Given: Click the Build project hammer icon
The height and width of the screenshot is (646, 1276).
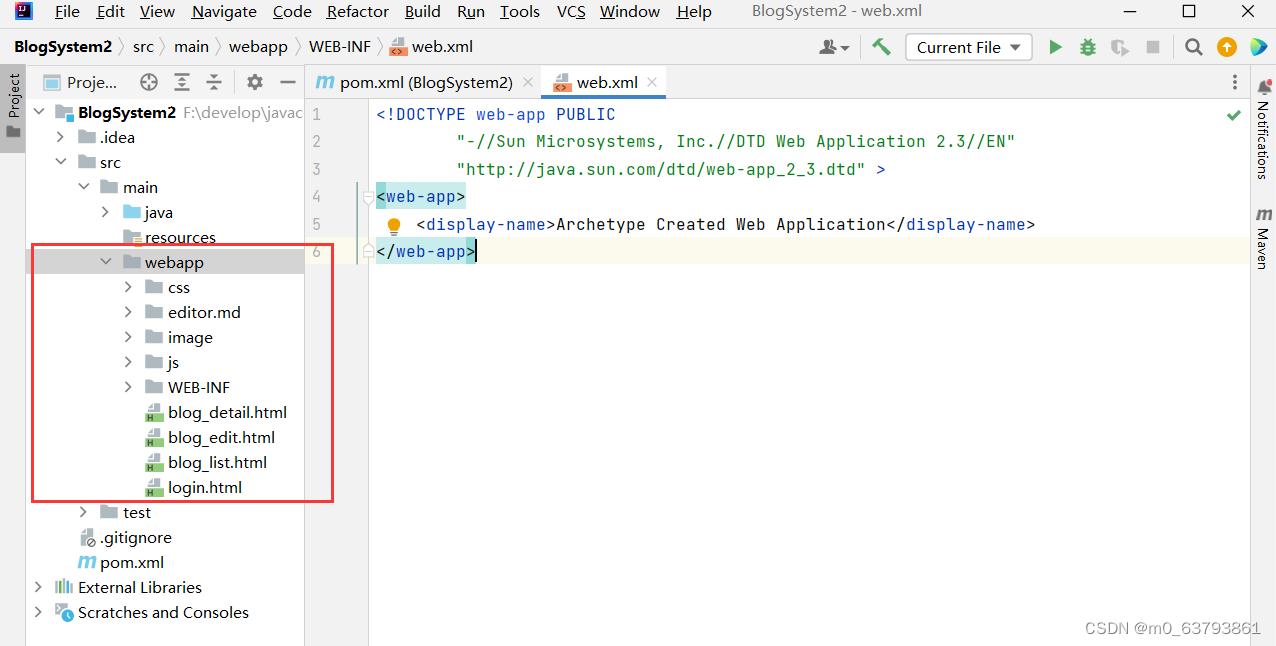Looking at the screenshot, I should coord(881,47).
